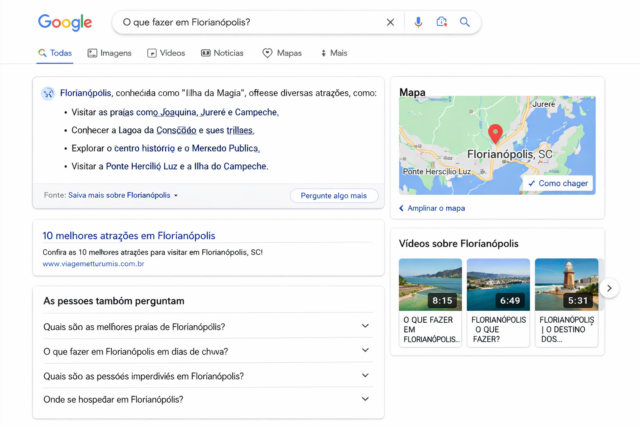Viewport: 640px width, 427px height.
Task: Start voice search with microphone icon
Action: pyautogui.click(x=418, y=22)
